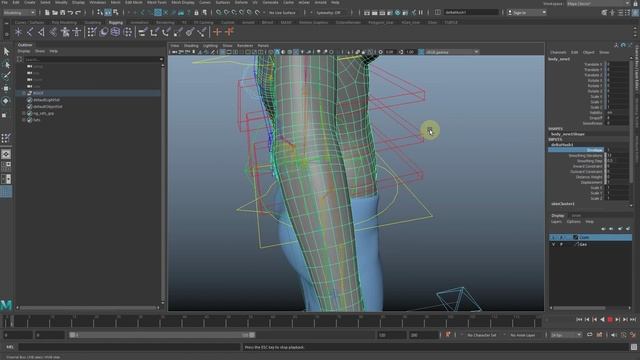Click the playback range slider bar

tap(162, 335)
